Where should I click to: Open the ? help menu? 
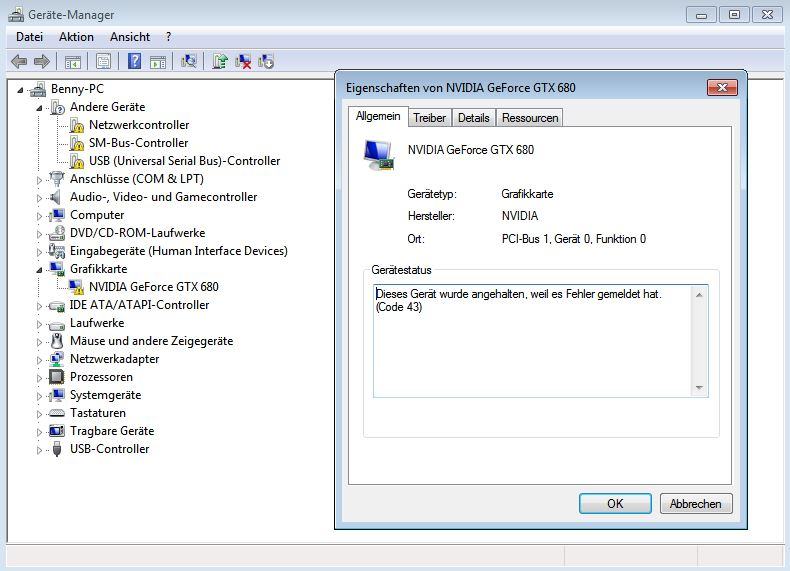tap(168, 37)
